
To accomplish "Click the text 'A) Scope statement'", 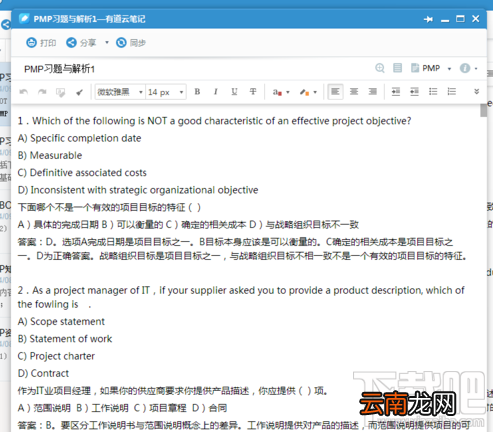I will coord(61,321).
